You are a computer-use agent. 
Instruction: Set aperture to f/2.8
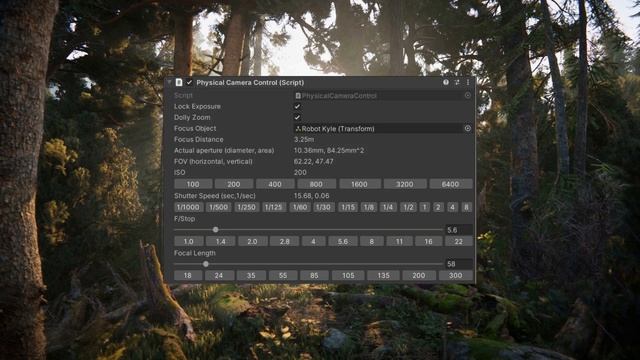[284, 242]
